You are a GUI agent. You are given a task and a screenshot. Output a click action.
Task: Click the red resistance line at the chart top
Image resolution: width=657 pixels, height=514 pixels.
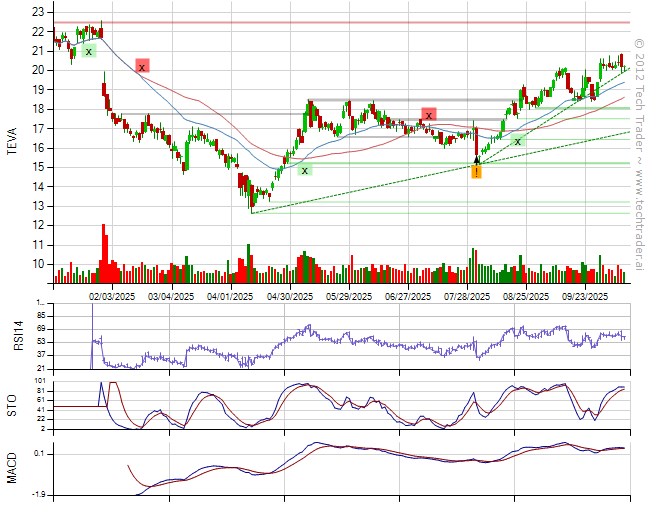[x=340, y=22]
